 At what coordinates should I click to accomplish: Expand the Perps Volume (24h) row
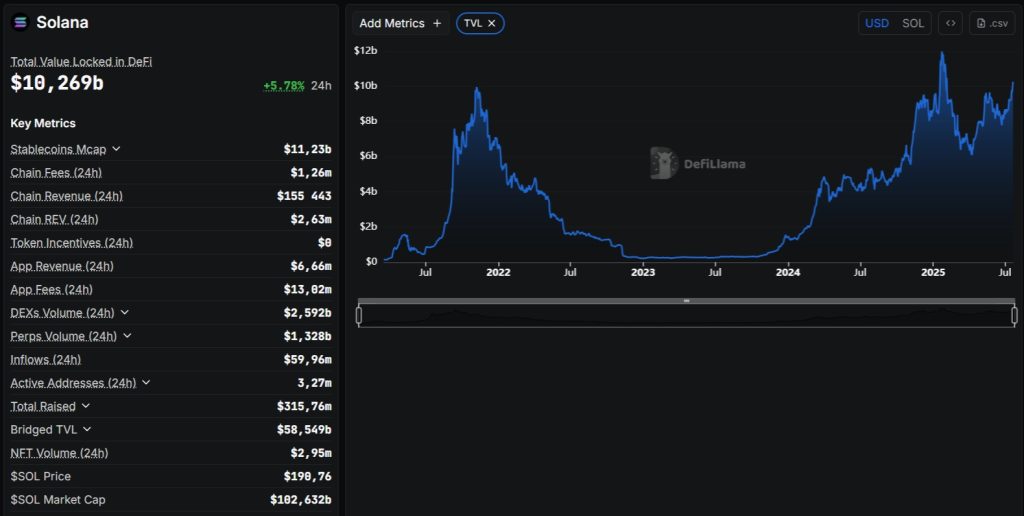[127, 336]
